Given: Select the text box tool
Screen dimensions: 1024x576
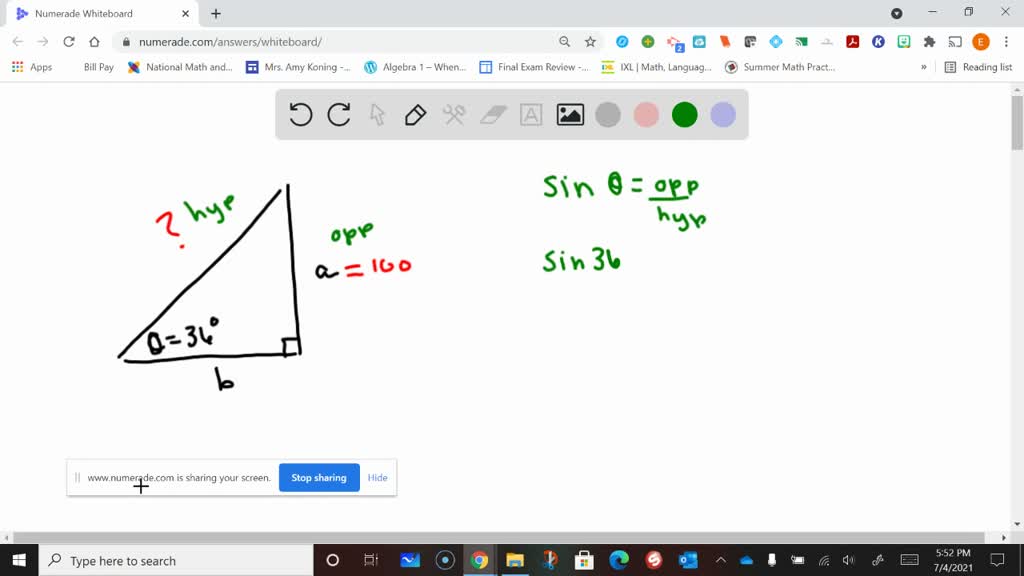Looking at the screenshot, I should coord(531,115).
